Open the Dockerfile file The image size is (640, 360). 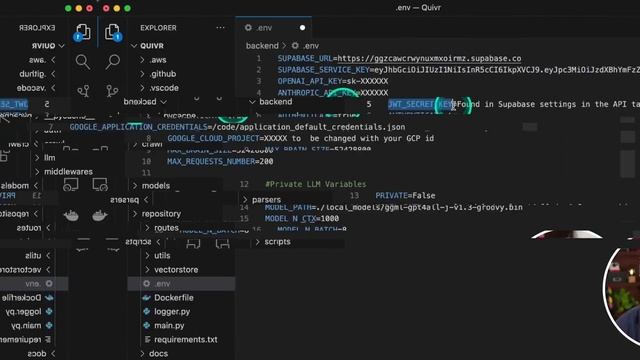point(173,298)
